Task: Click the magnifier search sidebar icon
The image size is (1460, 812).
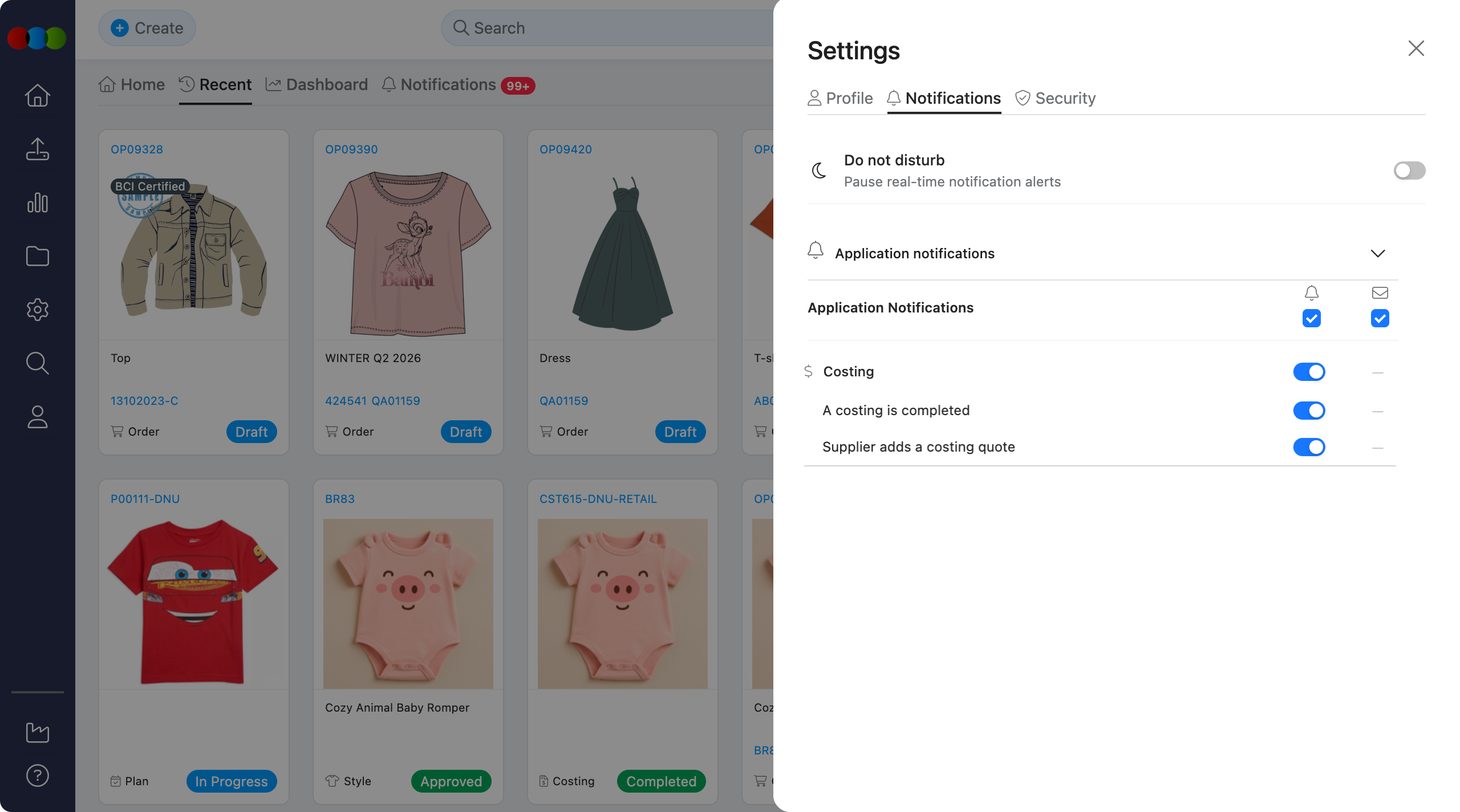Action: point(38,363)
